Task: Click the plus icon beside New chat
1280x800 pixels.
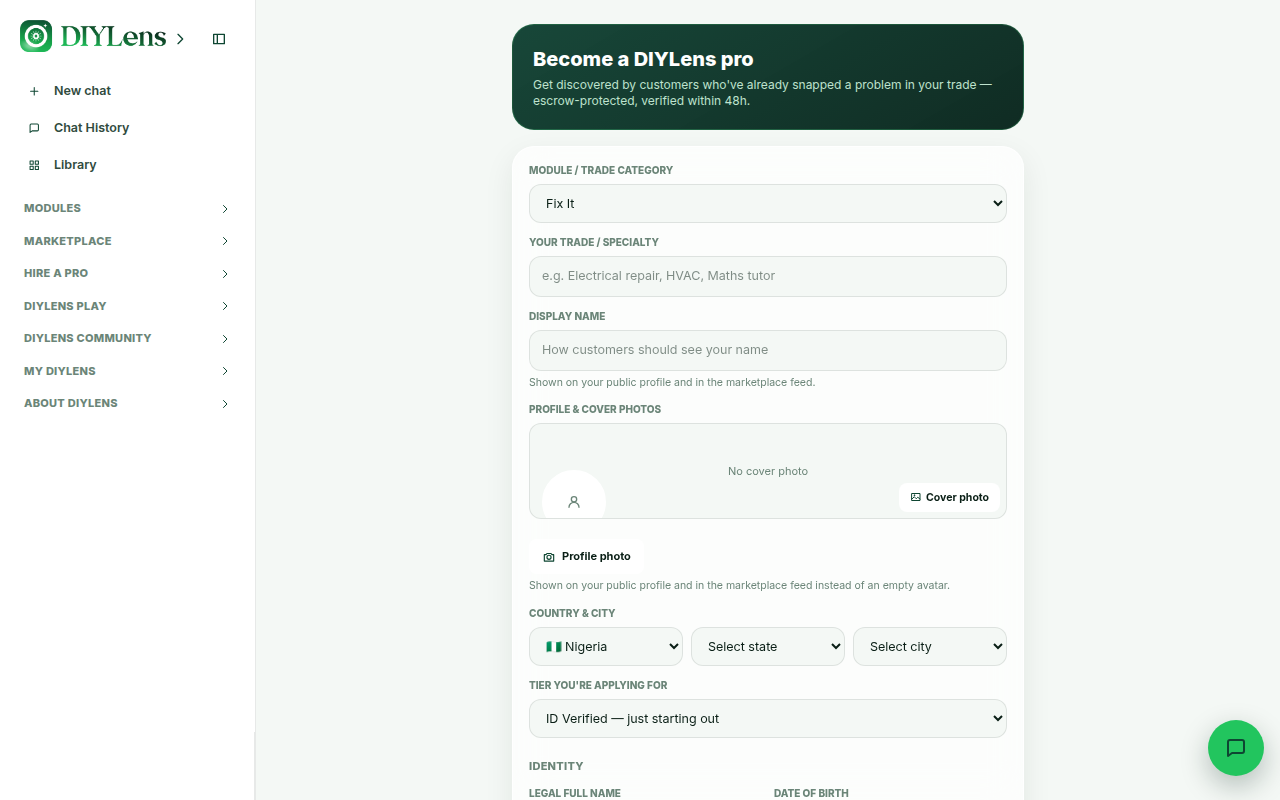Action: pyautogui.click(x=34, y=91)
